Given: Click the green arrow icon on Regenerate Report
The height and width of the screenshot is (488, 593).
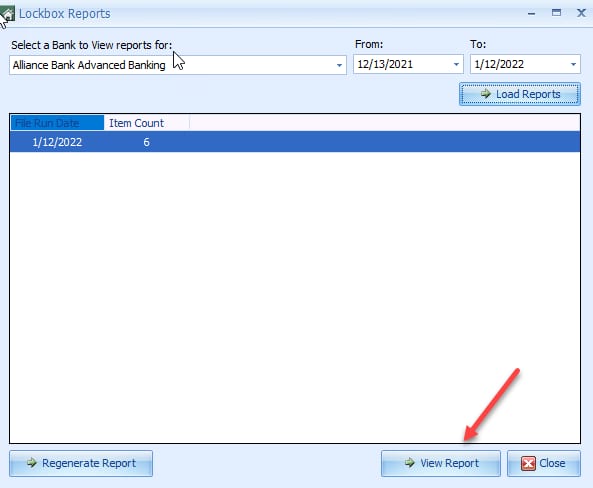Looking at the screenshot, I should point(32,462).
